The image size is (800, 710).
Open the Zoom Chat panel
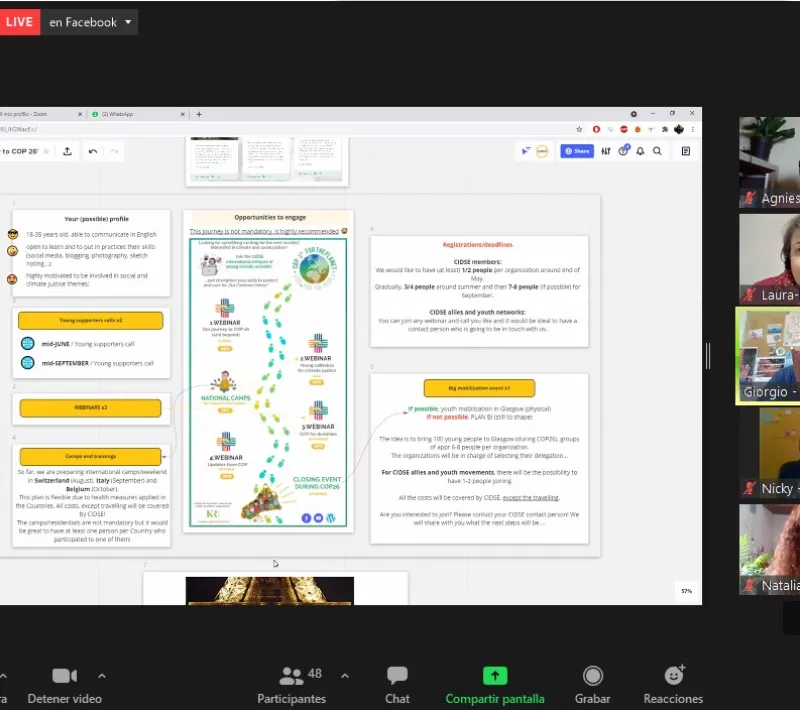tap(397, 685)
